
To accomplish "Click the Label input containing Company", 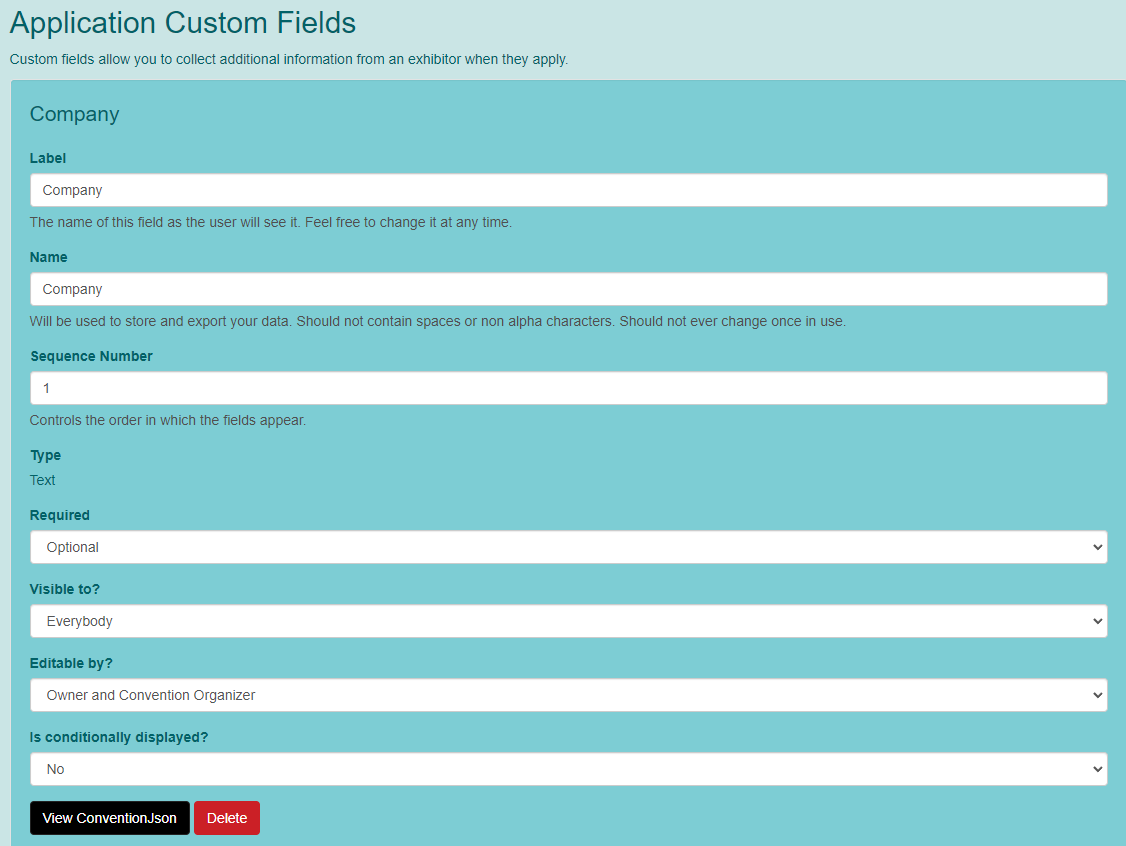I will pyautogui.click(x=568, y=190).
